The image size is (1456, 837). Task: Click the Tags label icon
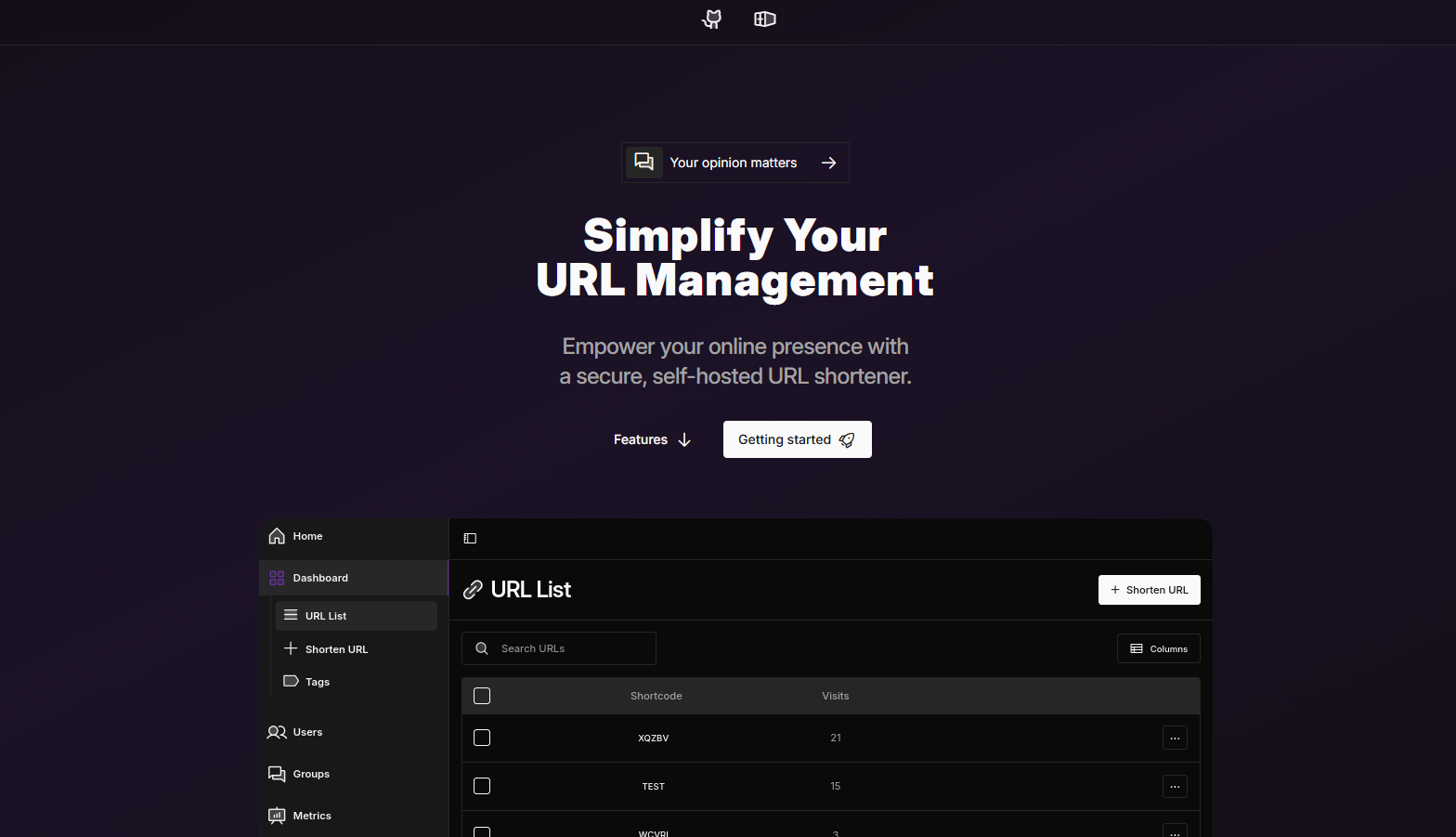(291, 681)
